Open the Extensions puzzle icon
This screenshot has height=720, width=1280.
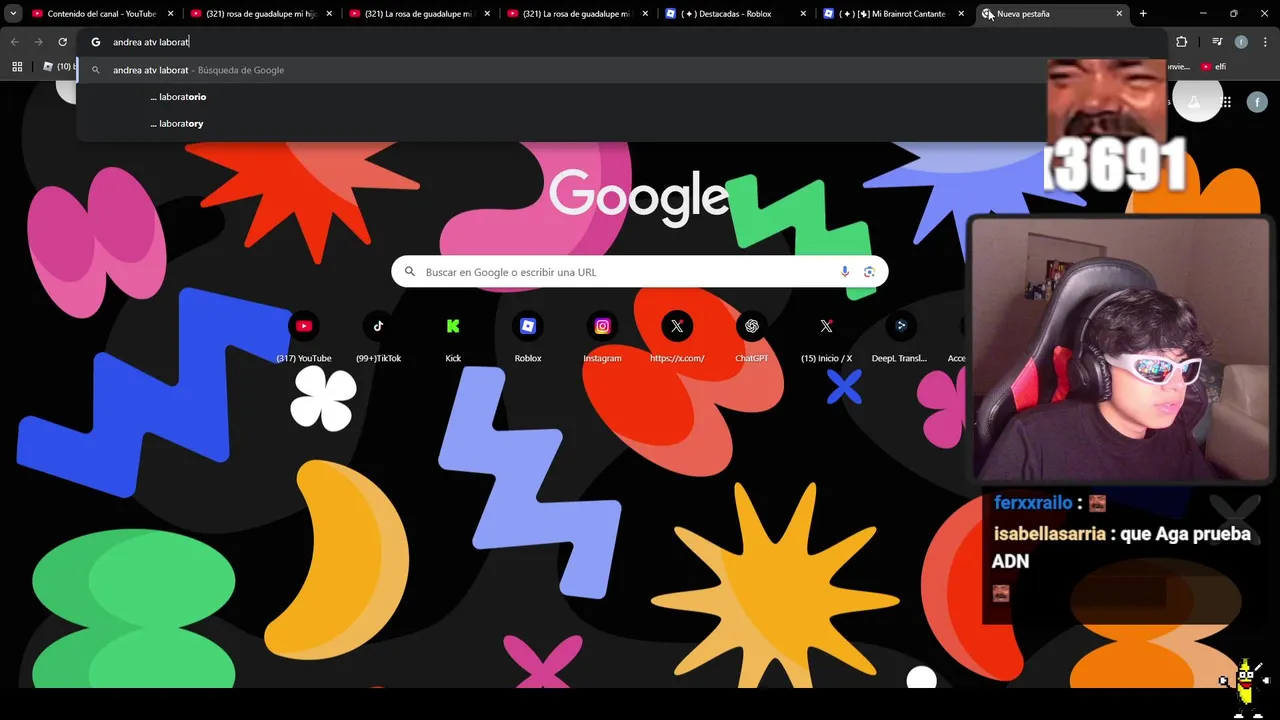1181,42
